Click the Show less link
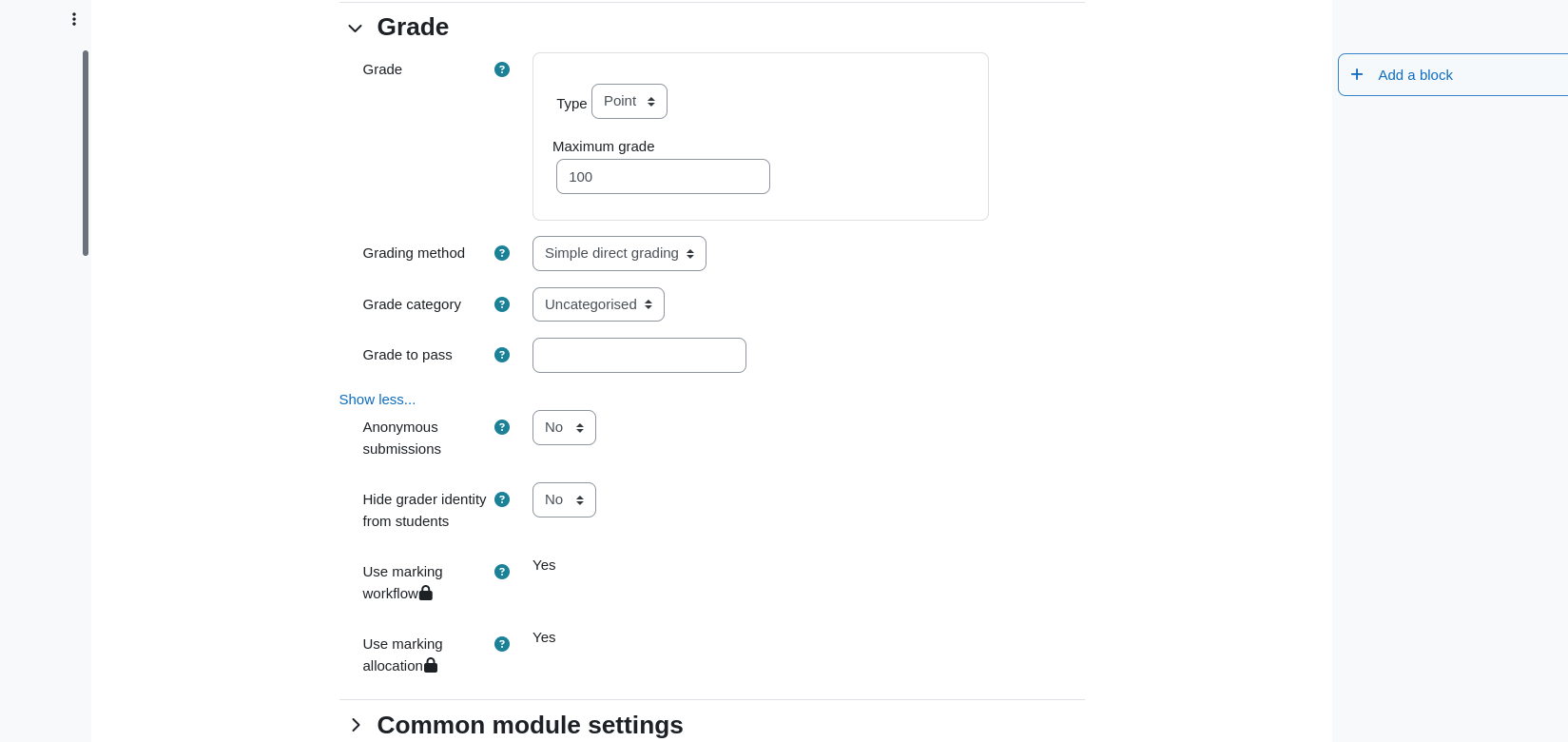 pyautogui.click(x=377, y=400)
